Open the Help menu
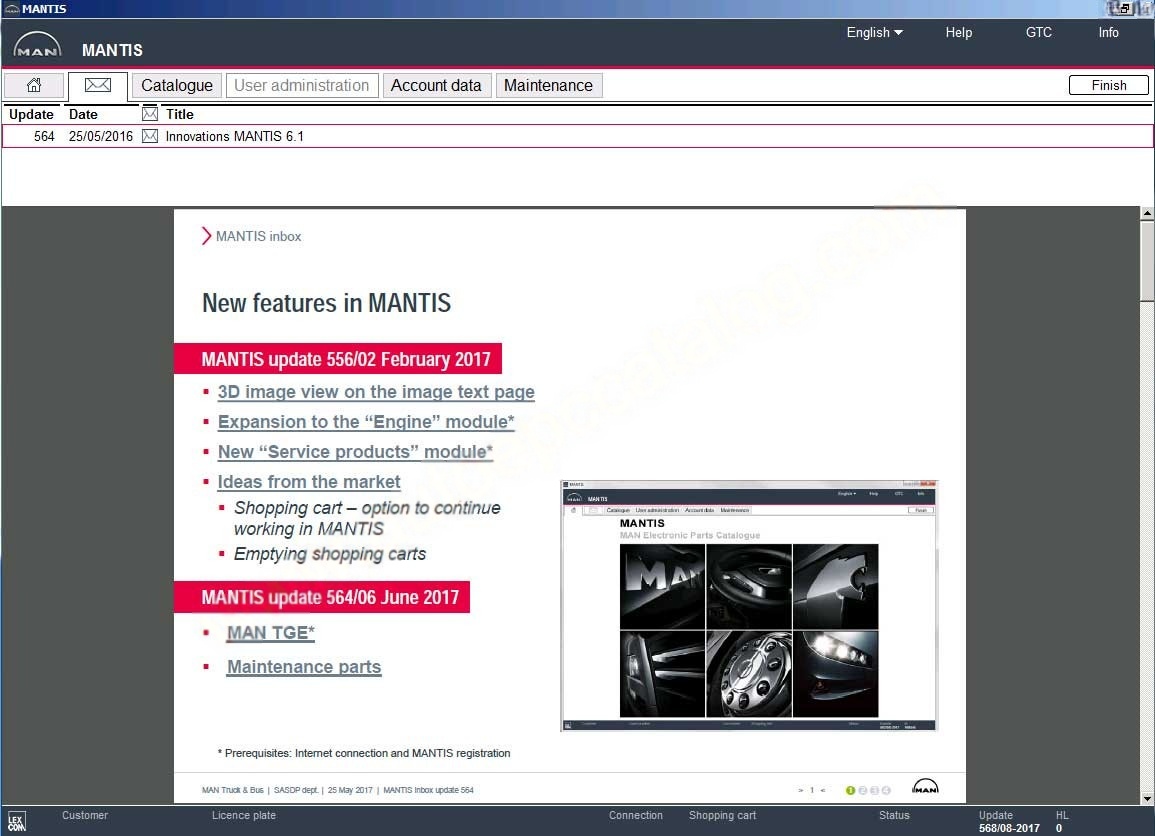 tap(958, 32)
